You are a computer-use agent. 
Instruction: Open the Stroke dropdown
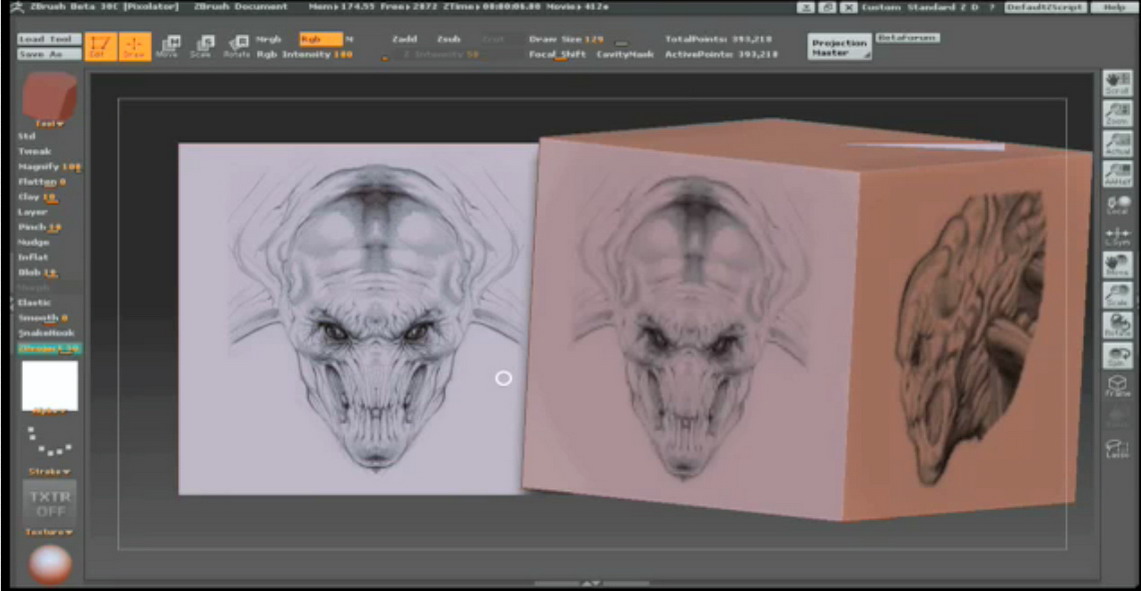pos(49,472)
